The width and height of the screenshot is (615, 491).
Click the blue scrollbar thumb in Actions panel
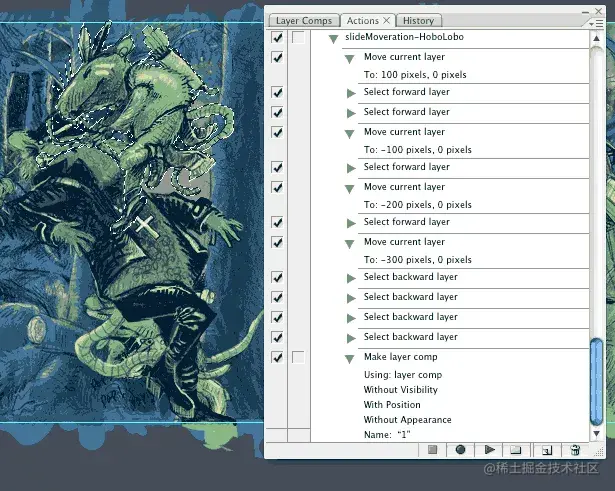pos(596,382)
